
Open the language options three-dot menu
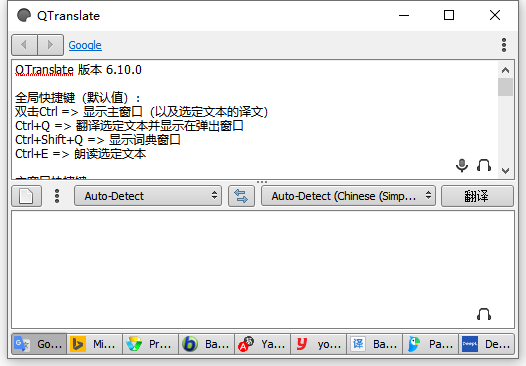pos(57,196)
